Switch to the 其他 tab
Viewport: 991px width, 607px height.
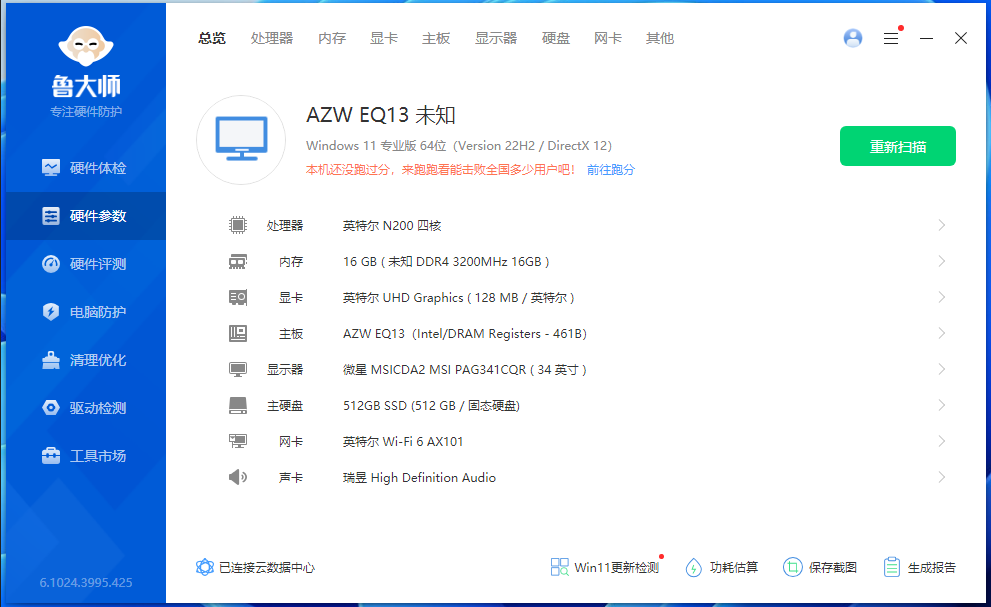660,39
